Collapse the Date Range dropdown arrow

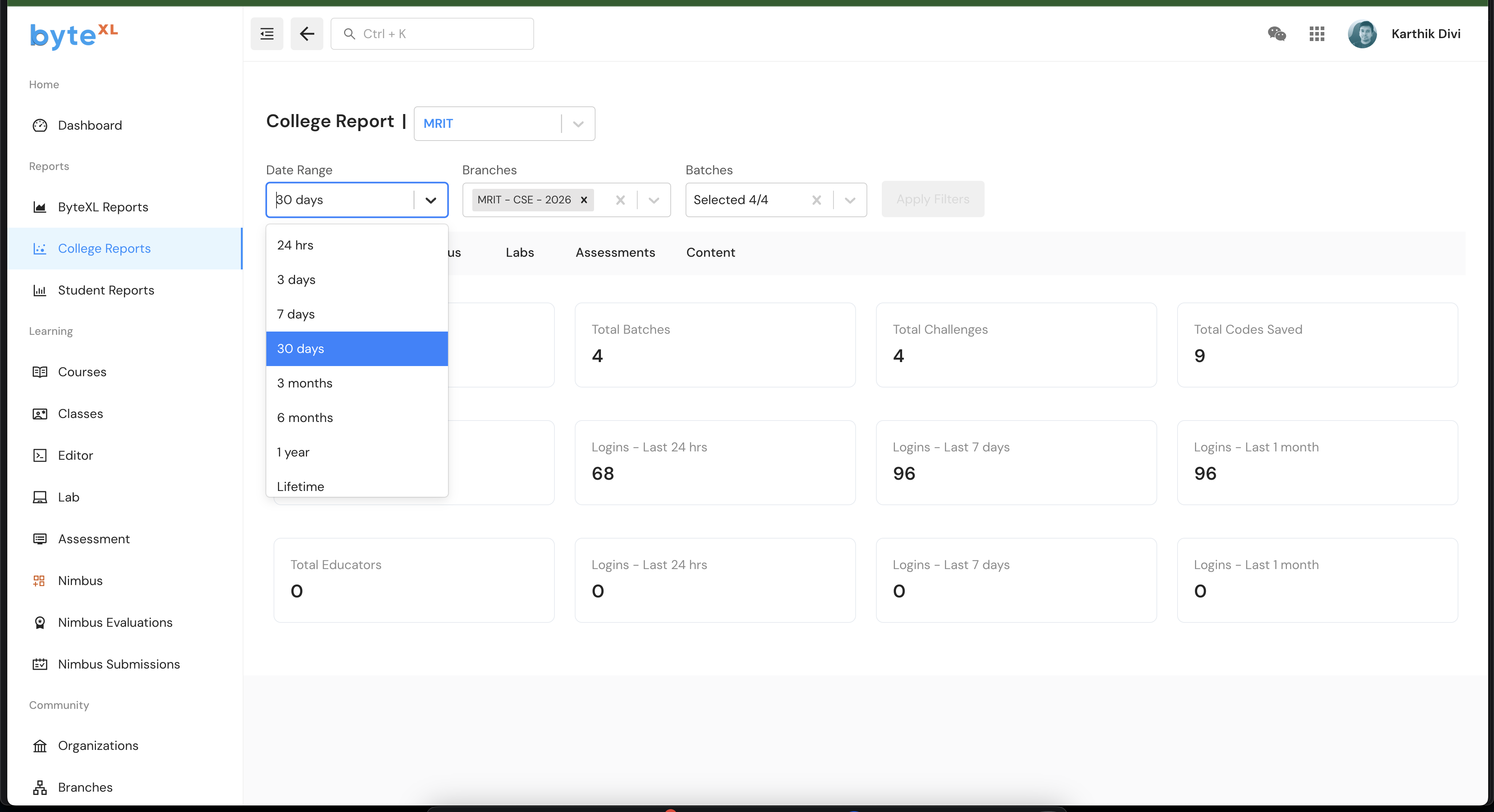coord(430,200)
